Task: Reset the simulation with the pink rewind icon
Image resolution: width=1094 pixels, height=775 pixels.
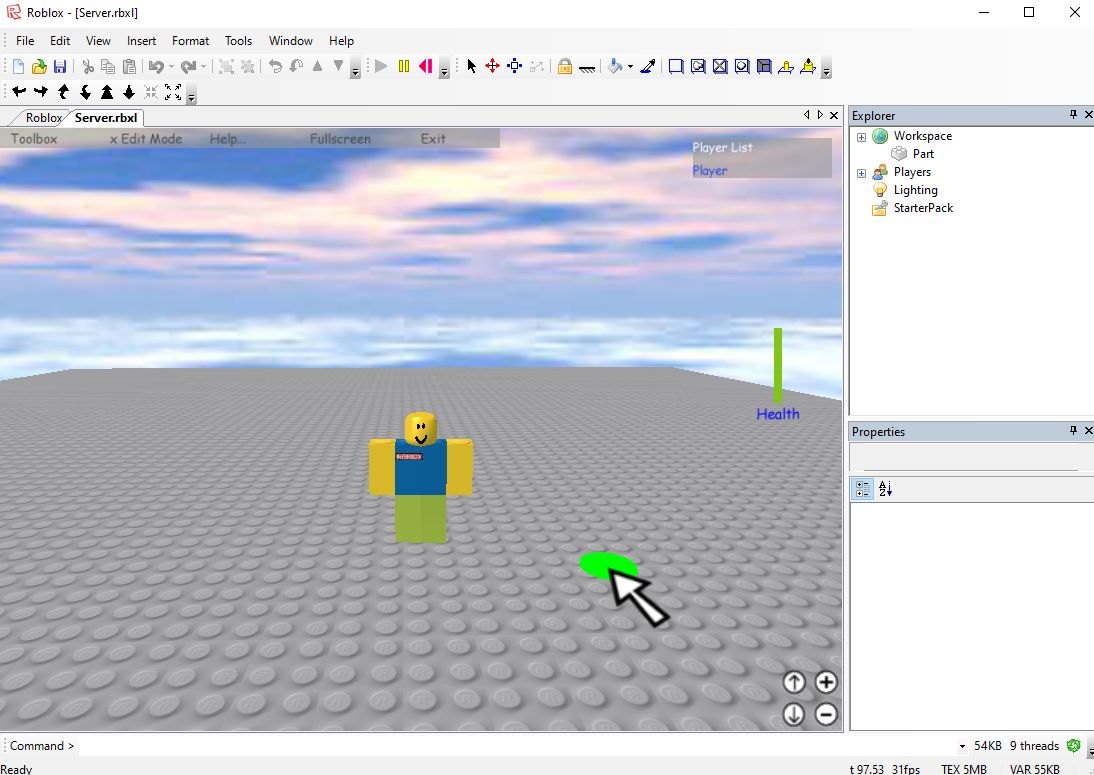Action: pyautogui.click(x=425, y=66)
